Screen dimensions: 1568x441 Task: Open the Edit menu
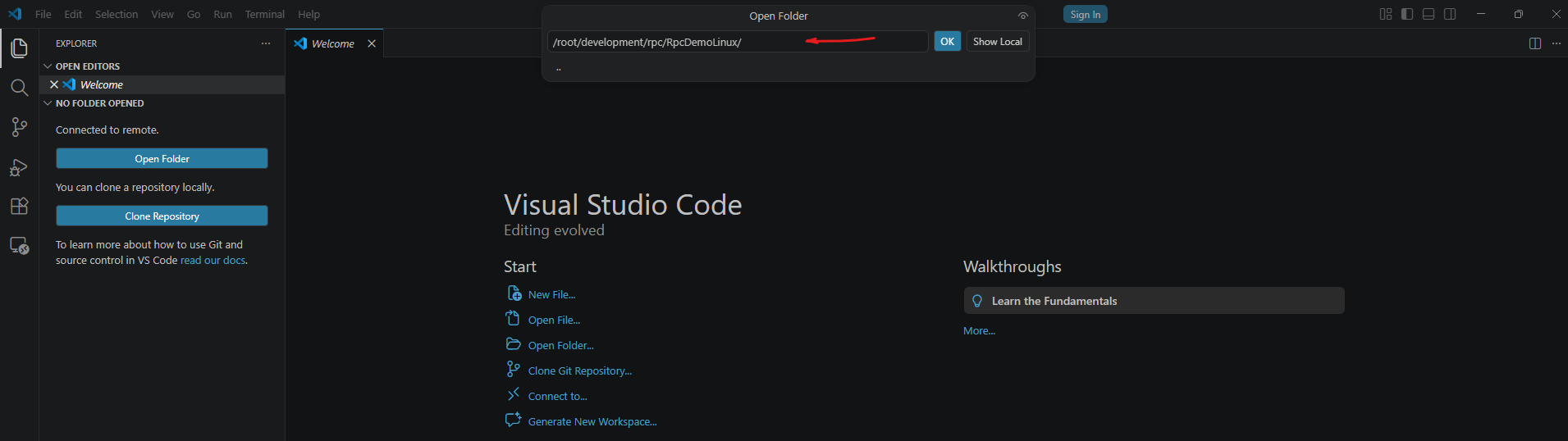point(73,14)
